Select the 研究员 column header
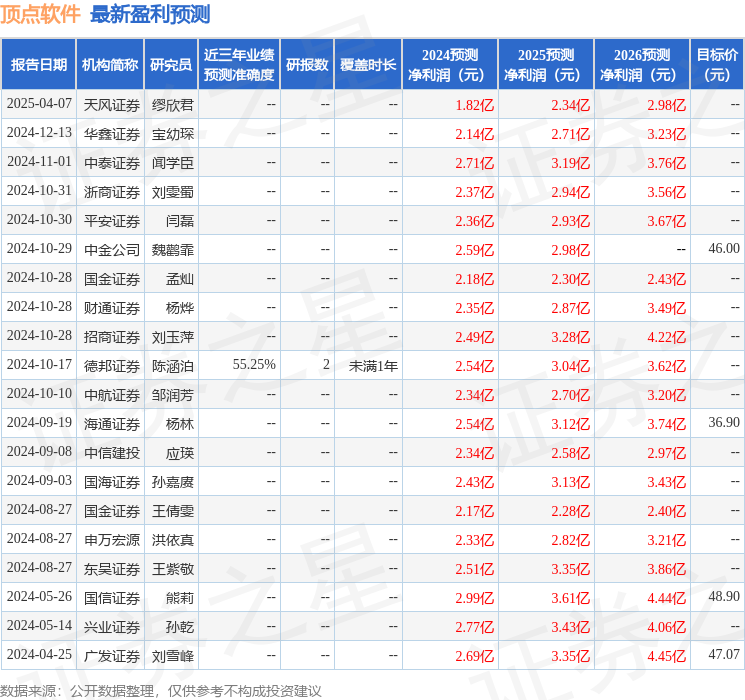 (x=171, y=64)
